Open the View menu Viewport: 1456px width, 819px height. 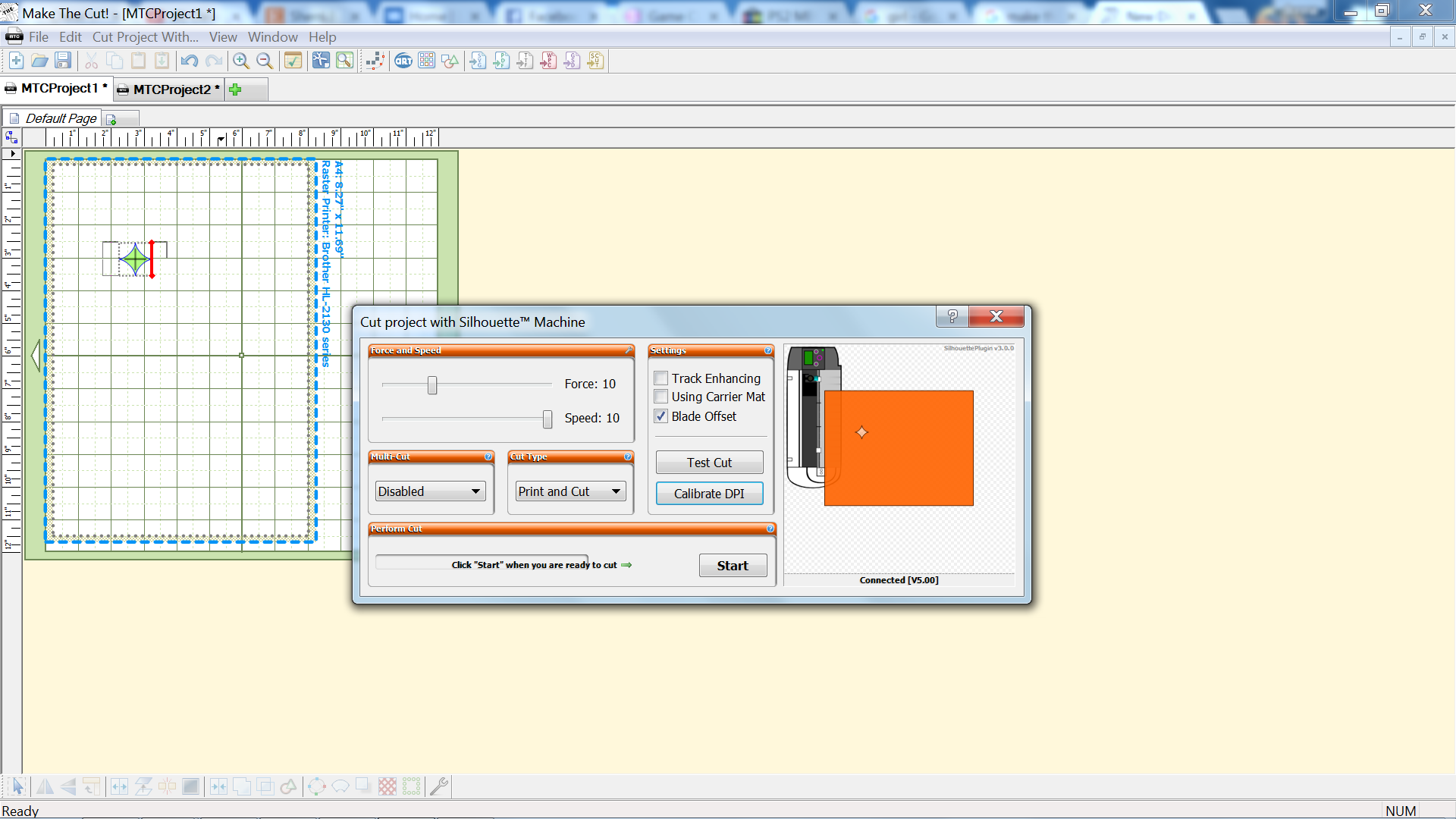(223, 37)
